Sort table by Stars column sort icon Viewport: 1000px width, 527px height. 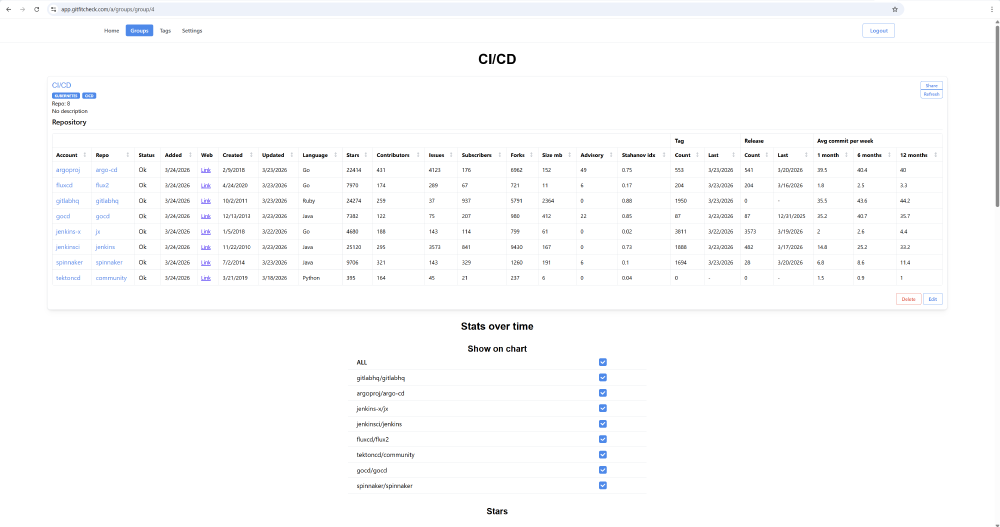[366, 155]
